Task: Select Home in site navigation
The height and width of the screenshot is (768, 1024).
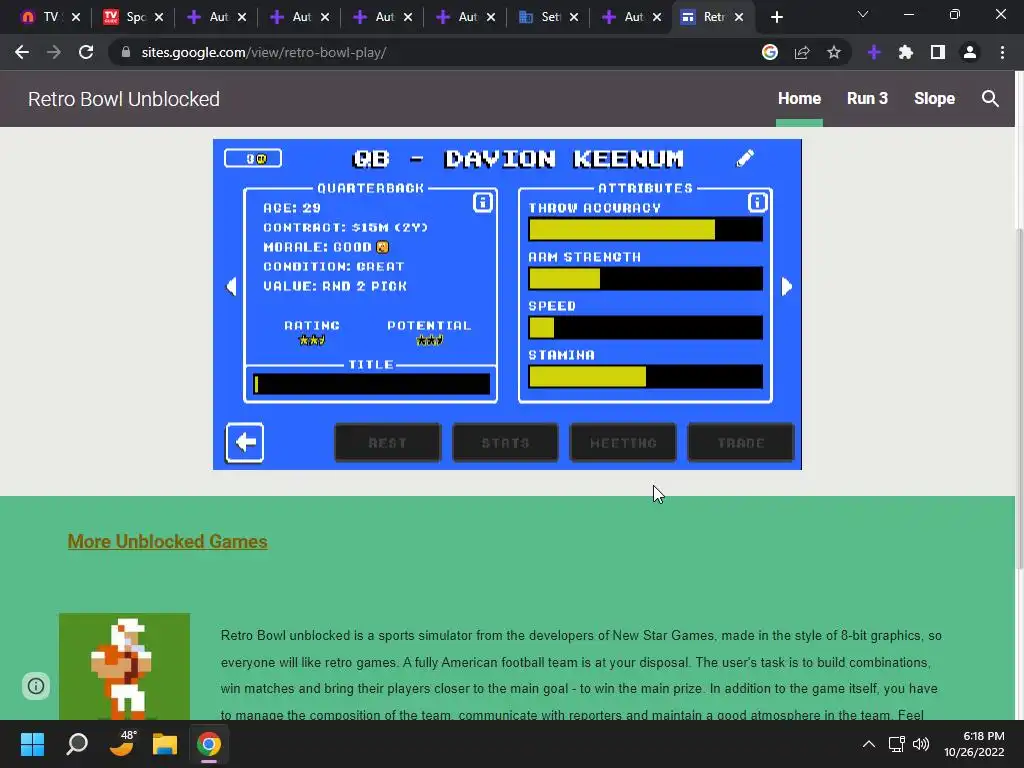Action: [x=799, y=99]
